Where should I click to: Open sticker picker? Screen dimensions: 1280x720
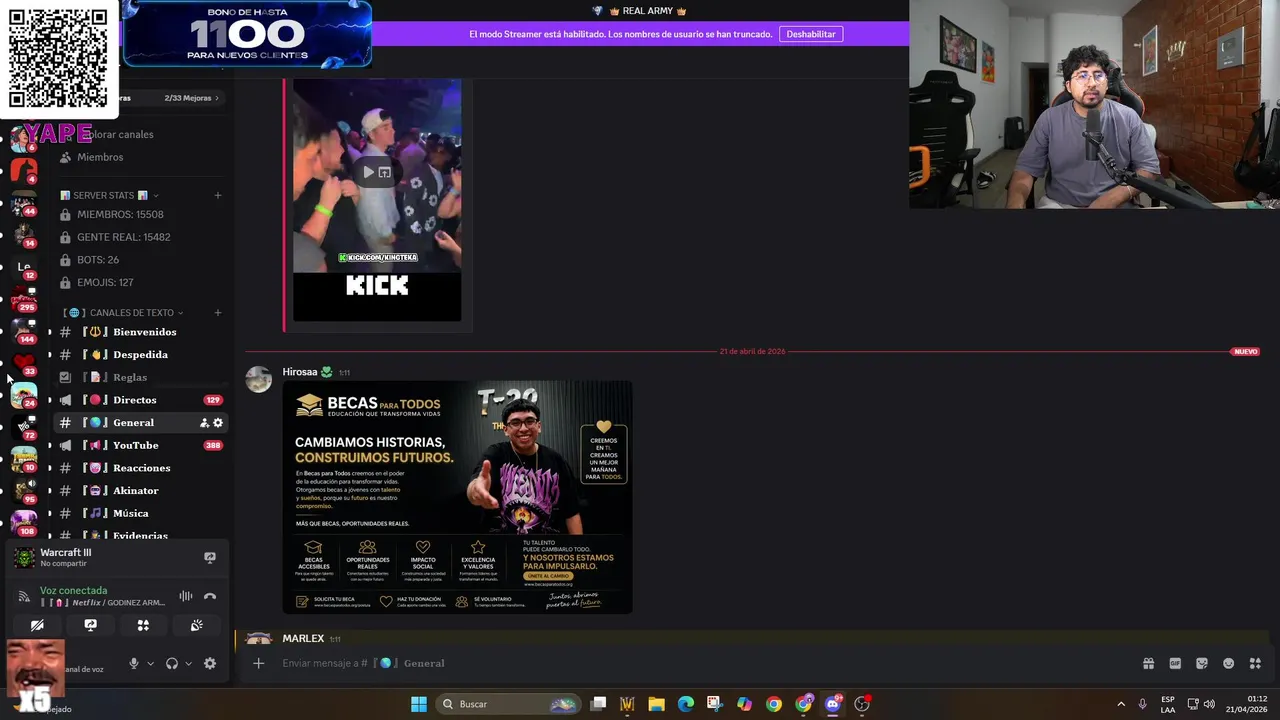(1202, 663)
